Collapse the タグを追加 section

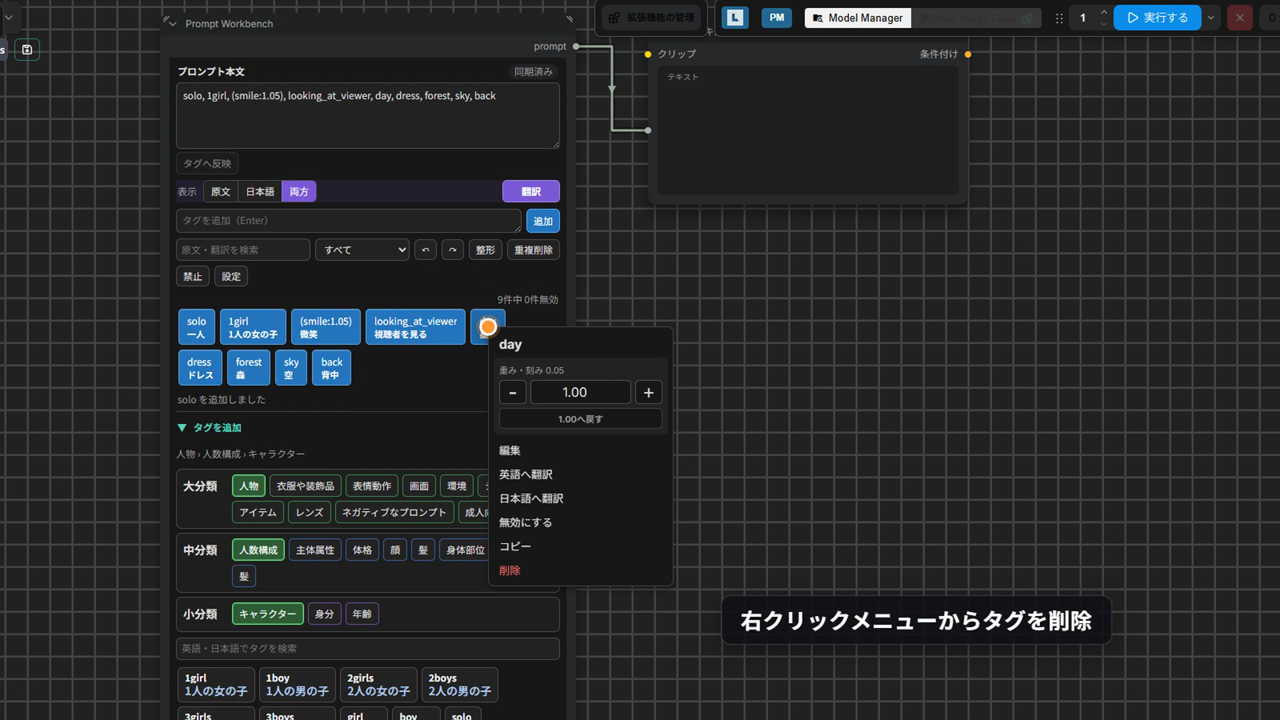coord(209,427)
